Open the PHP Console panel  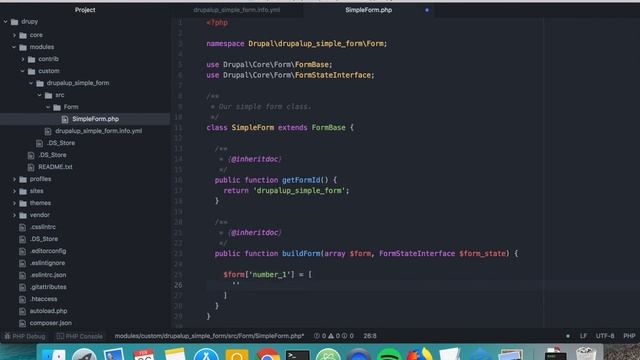coord(80,336)
